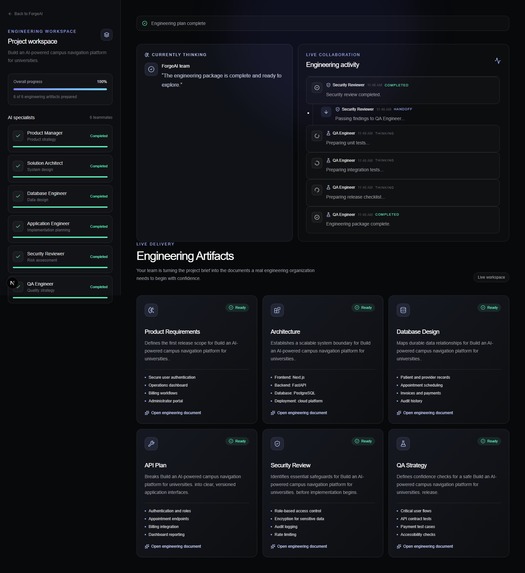The height and width of the screenshot is (573, 525).
Task: Click the Security Review shield icon
Action: tap(277, 444)
